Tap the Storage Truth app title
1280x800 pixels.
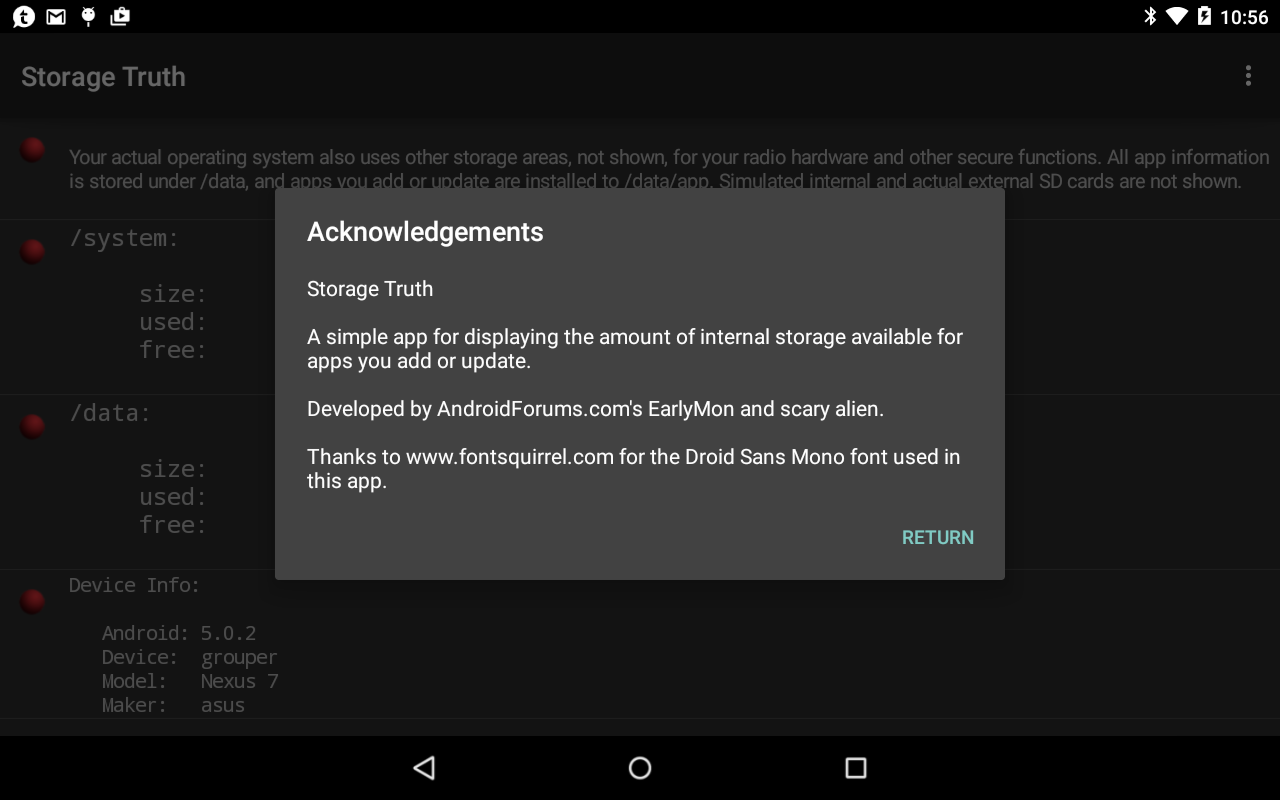point(103,77)
